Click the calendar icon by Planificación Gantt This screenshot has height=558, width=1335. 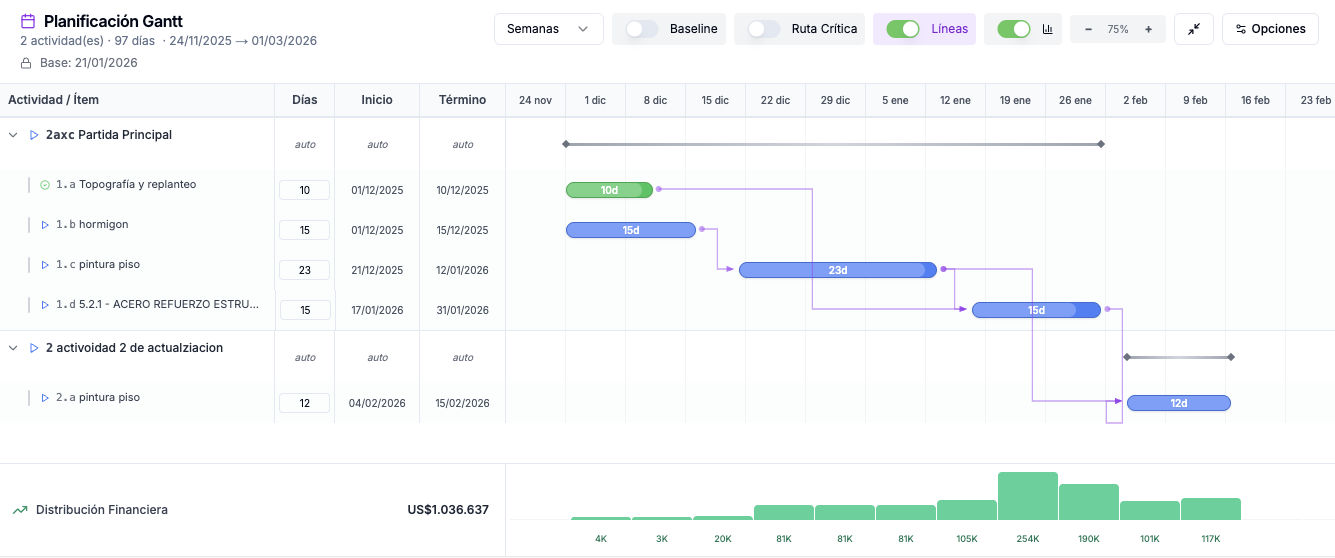(28, 21)
